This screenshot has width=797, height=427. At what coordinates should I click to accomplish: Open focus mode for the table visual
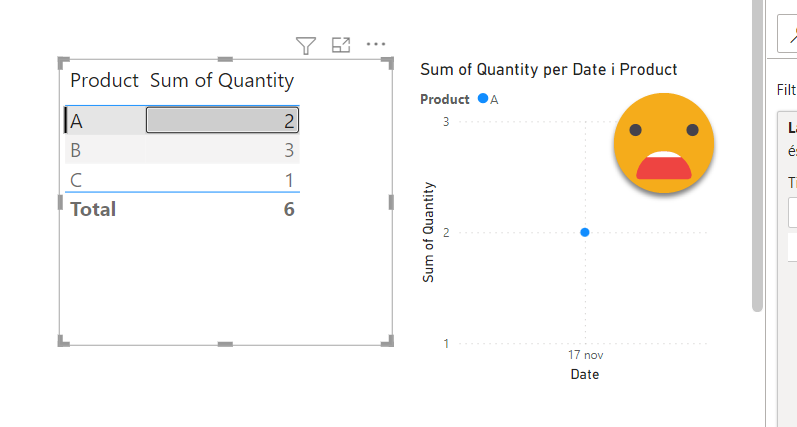coord(341,45)
